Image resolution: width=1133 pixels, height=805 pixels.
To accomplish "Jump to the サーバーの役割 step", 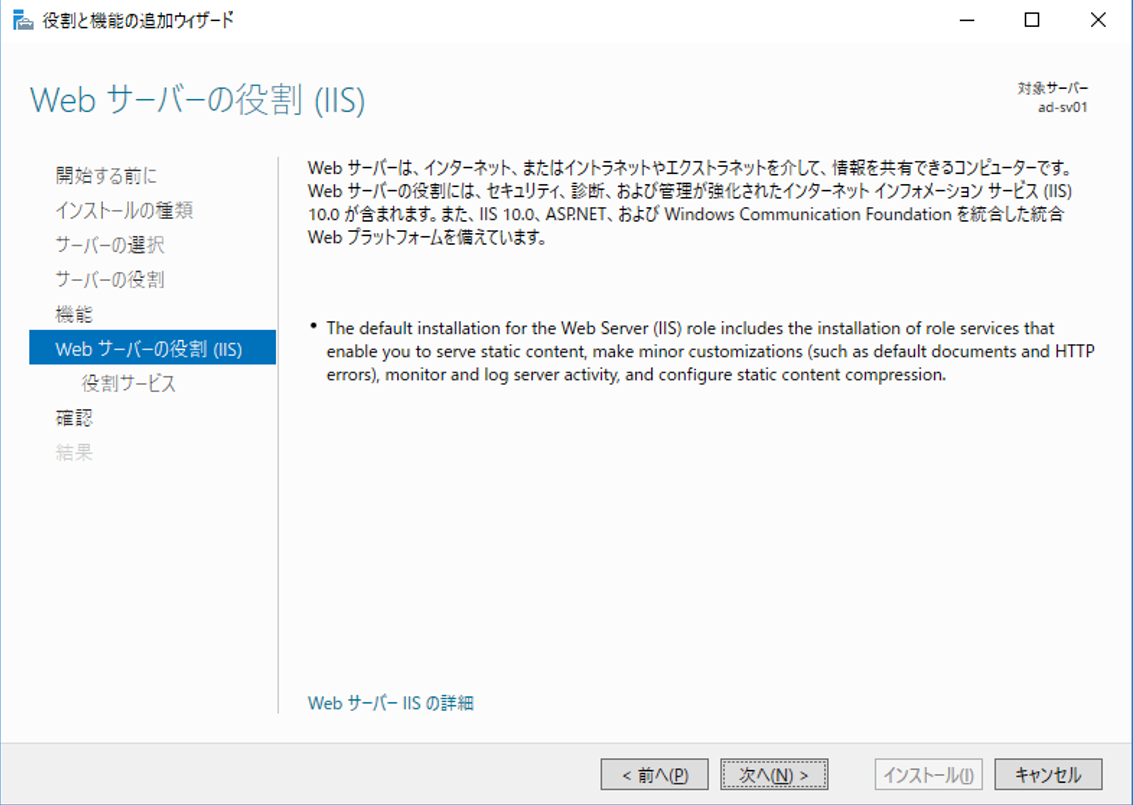I will [110, 280].
